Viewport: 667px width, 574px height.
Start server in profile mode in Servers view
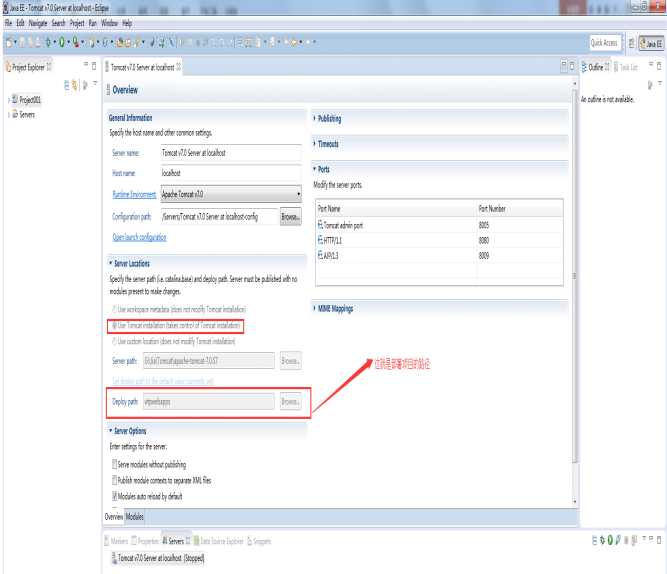tap(618, 540)
